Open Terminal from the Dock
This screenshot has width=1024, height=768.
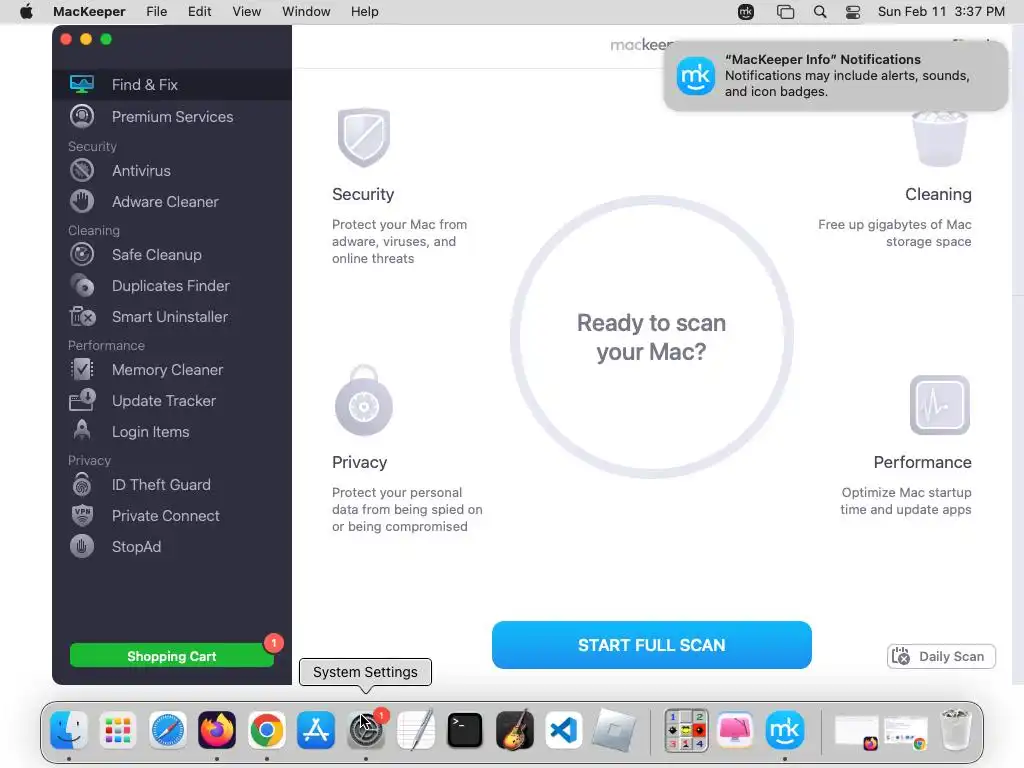pyautogui.click(x=464, y=729)
